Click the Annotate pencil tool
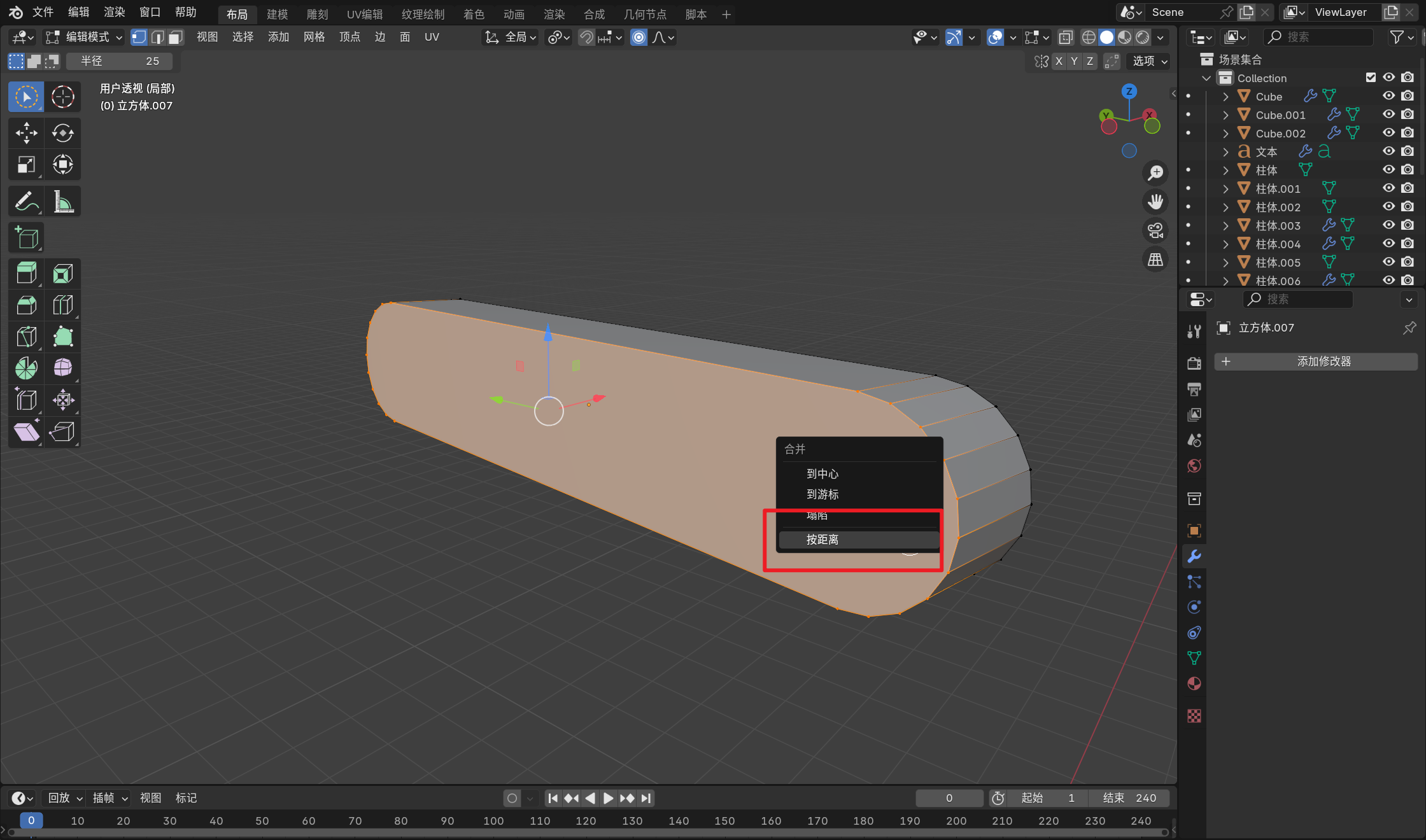This screenshot has height=840, width=1426. pyautogui.click(x=26, y=202)
